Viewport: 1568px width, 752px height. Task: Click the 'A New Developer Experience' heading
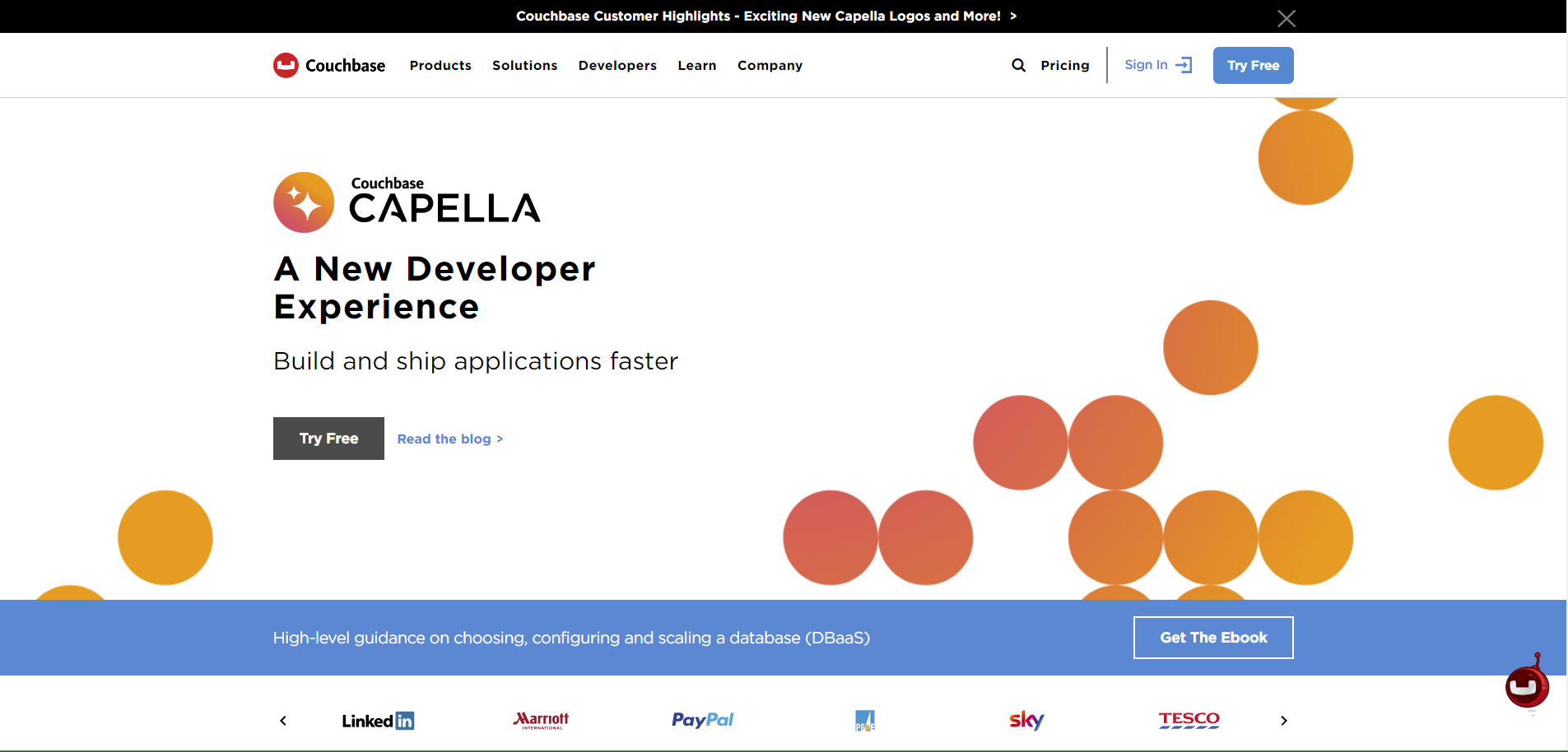tap(435, 288)
